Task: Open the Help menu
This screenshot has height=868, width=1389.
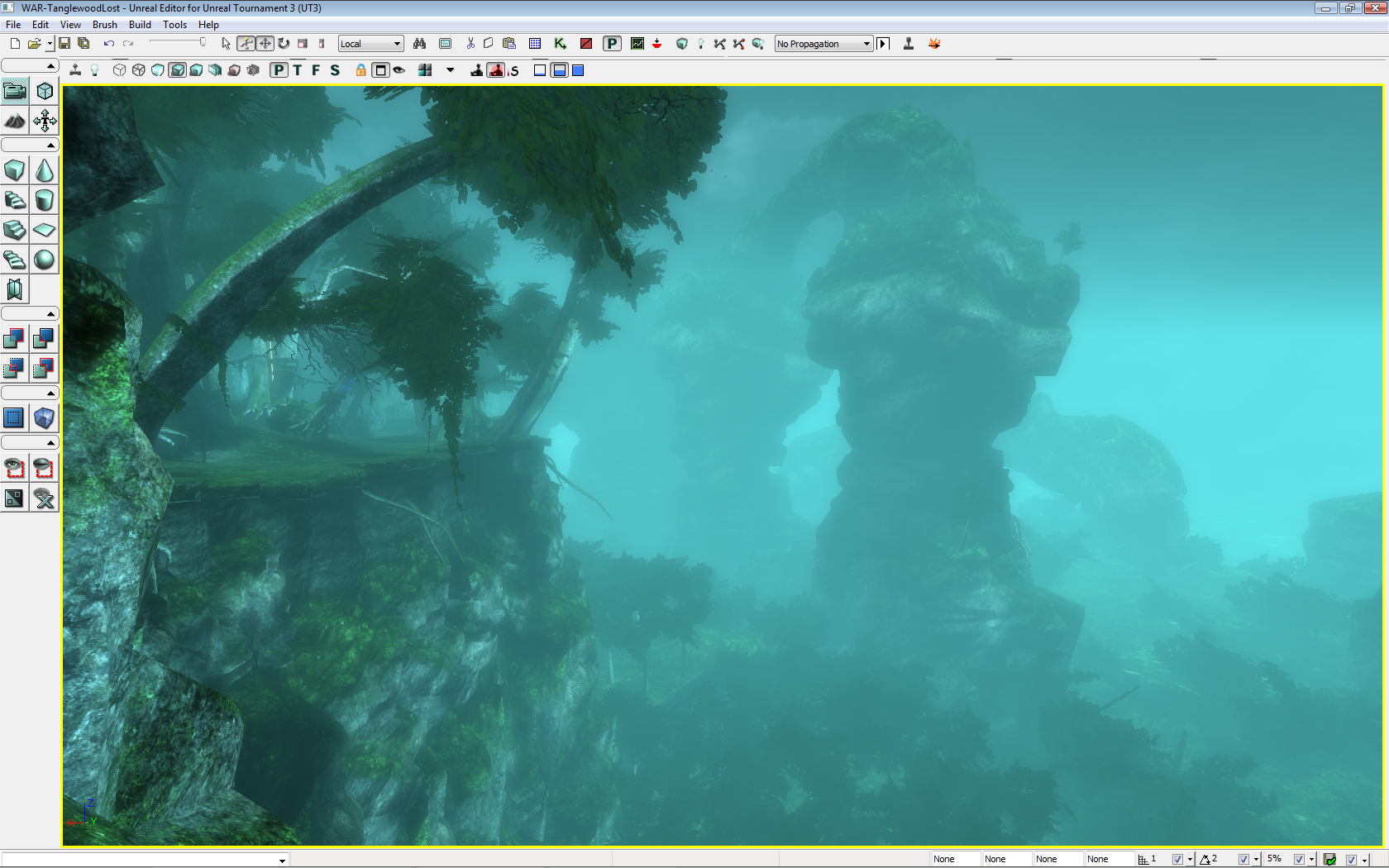Action: click(208, 25)
